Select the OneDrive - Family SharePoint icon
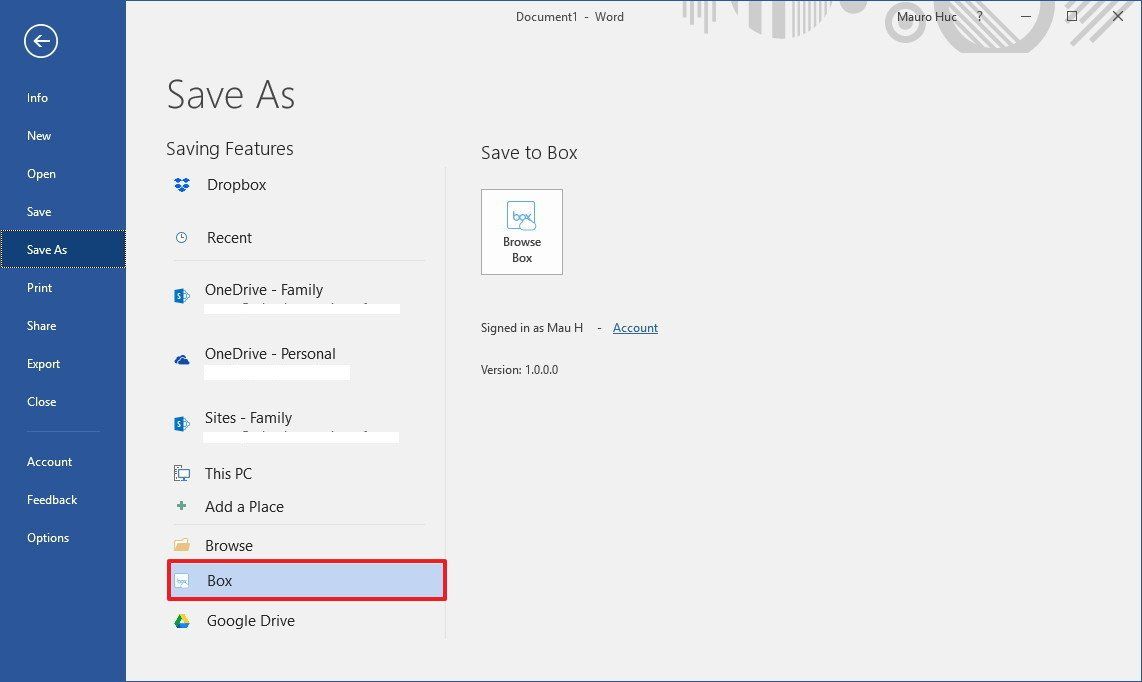The image size is (1142, 682). click(x=181, y=295)
